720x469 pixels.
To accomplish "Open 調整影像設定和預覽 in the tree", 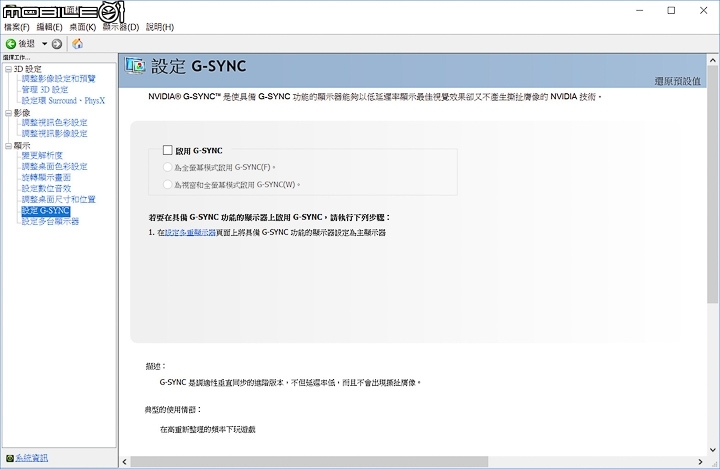I will coord(59,79).
